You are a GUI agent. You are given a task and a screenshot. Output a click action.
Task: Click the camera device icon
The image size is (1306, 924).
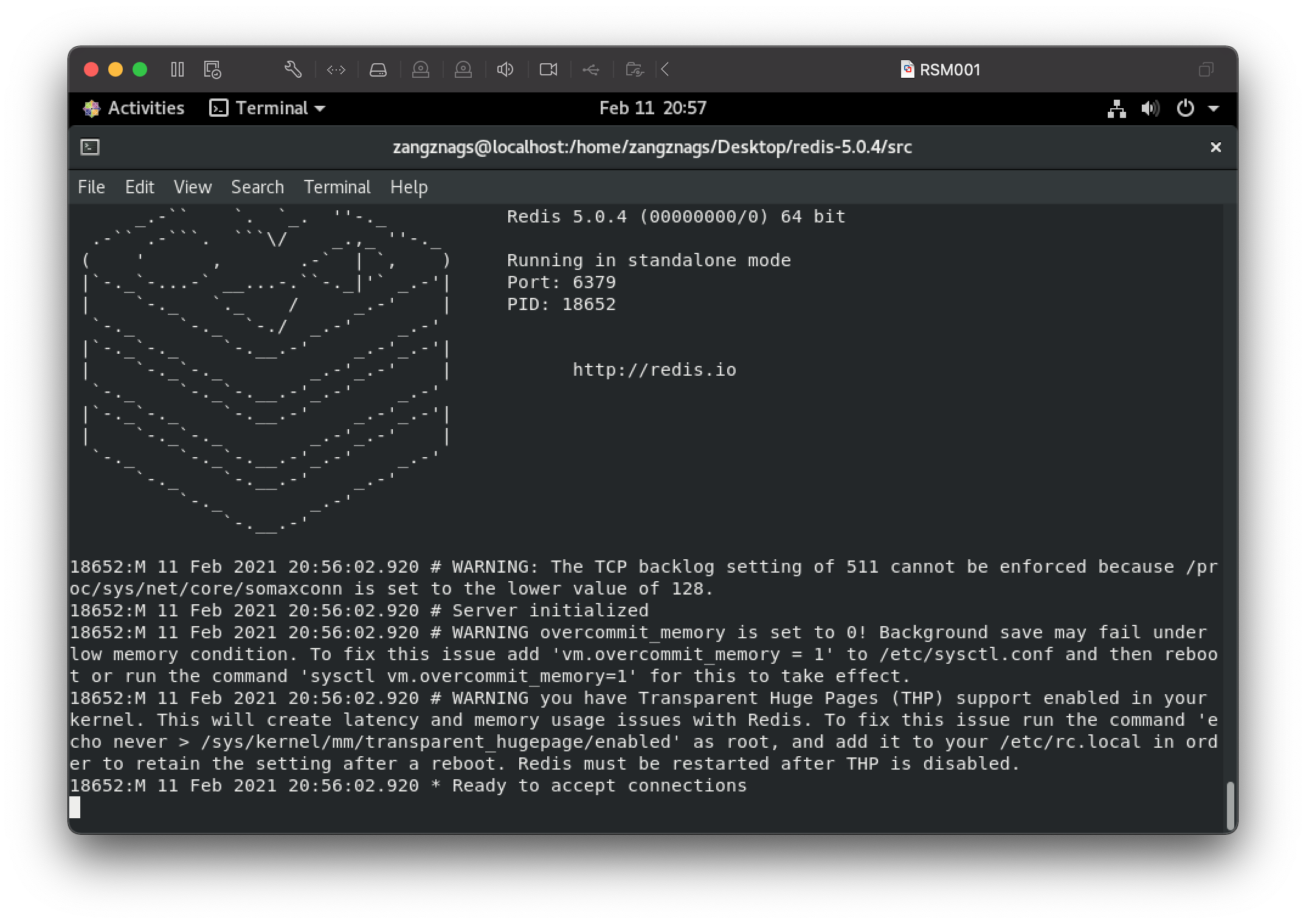[548, 70]
